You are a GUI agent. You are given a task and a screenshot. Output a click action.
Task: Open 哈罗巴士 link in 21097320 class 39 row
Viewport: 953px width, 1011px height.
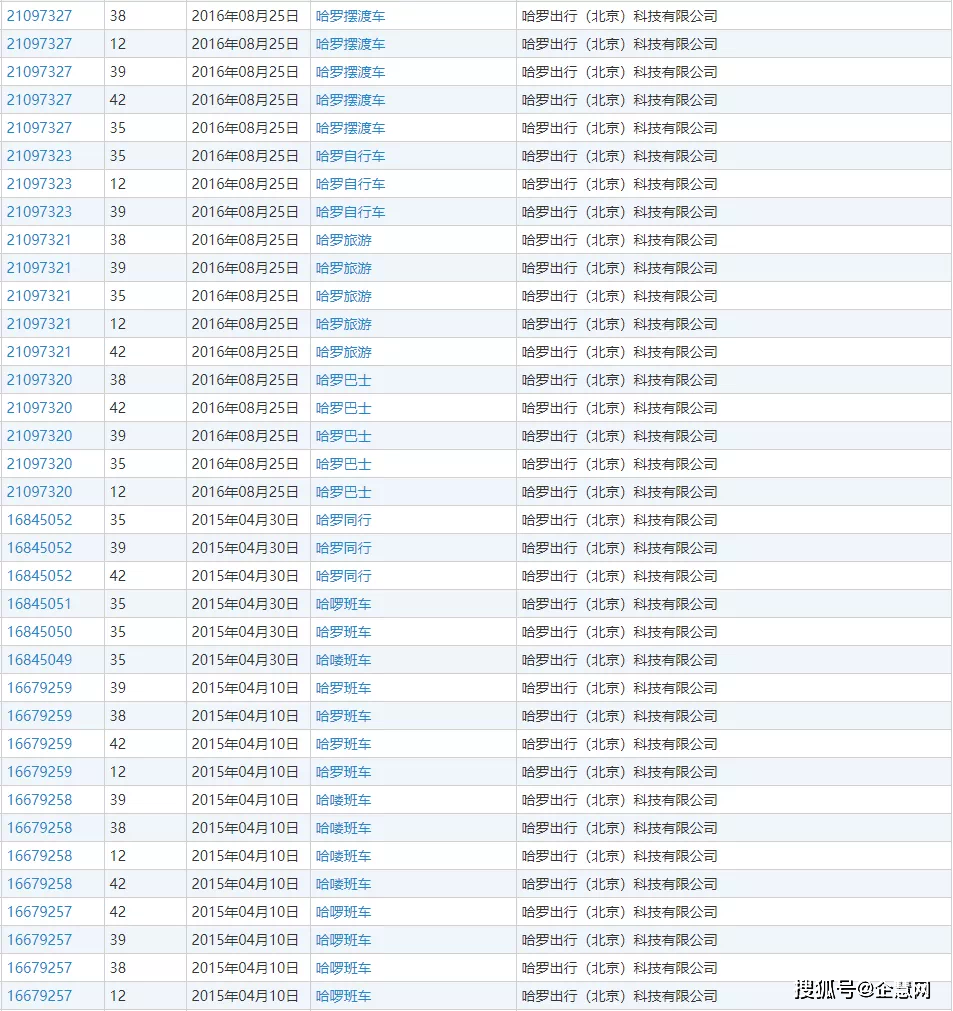(344, 437)
